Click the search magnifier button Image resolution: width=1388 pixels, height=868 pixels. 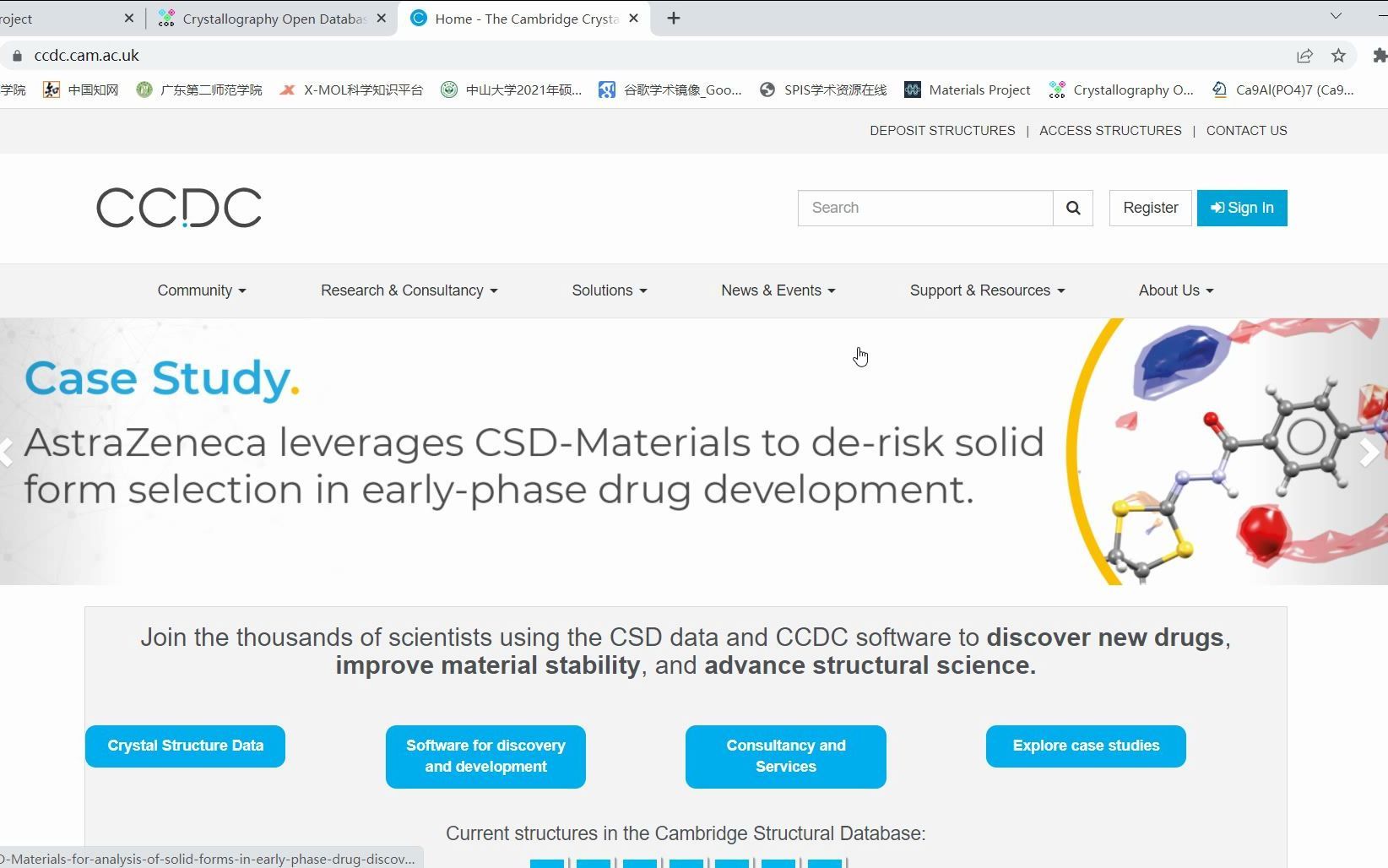1072,208
